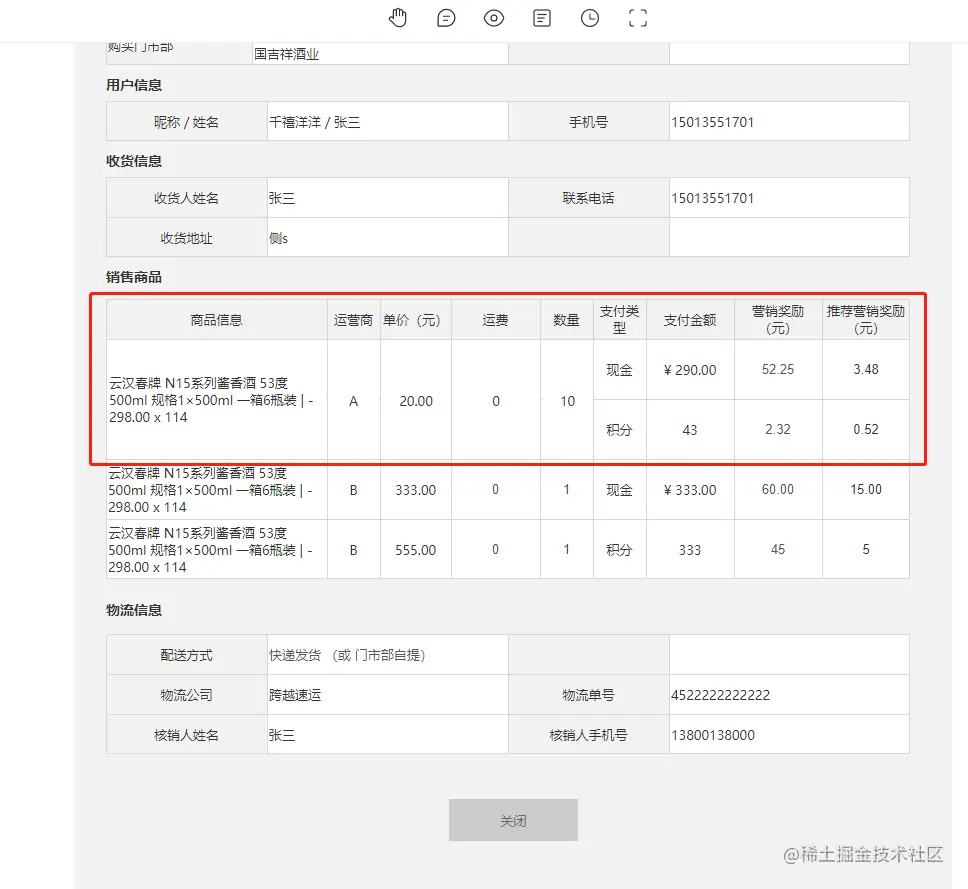968x889 pixels.
Task: Click marketing reward 52.25
Action: click(778, 369)
